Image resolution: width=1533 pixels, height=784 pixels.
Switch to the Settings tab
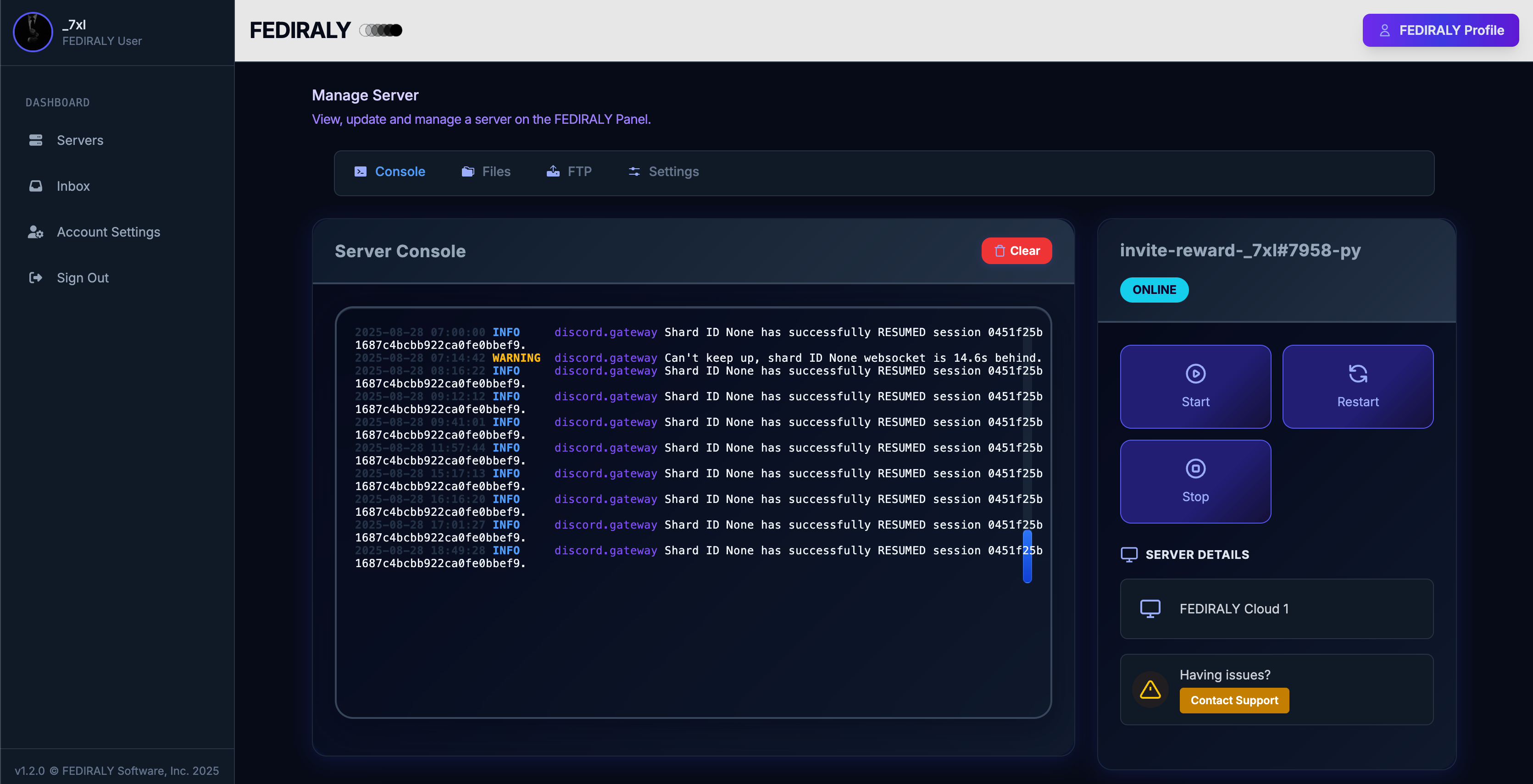coord(664,172)
